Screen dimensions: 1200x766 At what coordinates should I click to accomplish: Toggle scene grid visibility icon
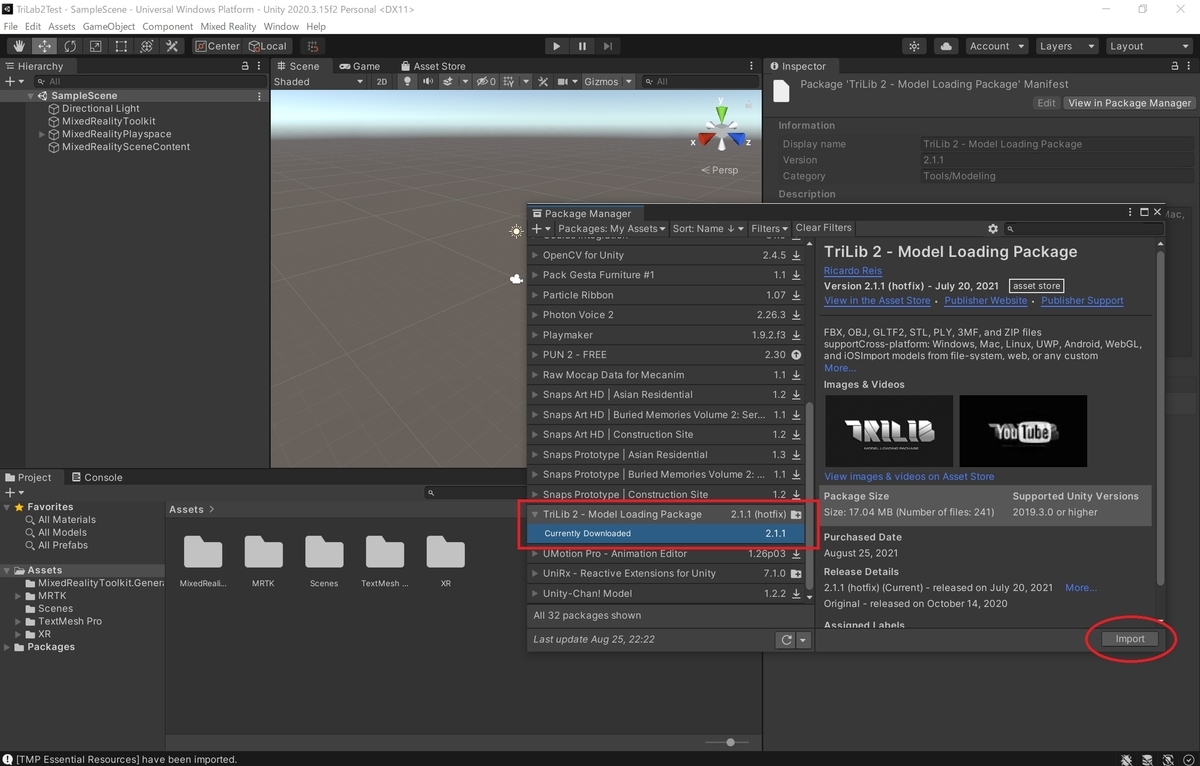click(x=510, y=81)
